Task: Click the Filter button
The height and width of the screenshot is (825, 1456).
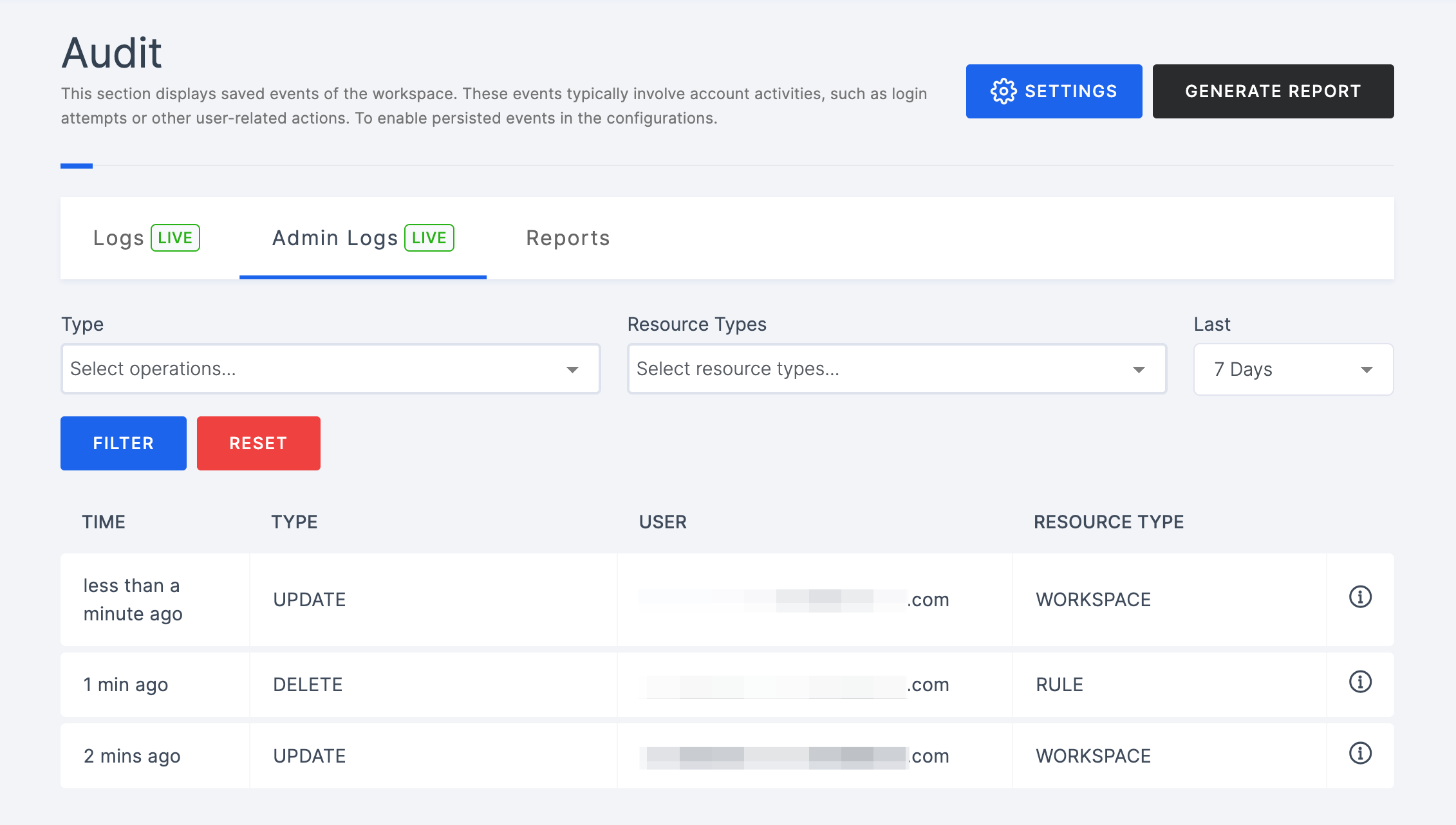Action: tap(123, 443)
